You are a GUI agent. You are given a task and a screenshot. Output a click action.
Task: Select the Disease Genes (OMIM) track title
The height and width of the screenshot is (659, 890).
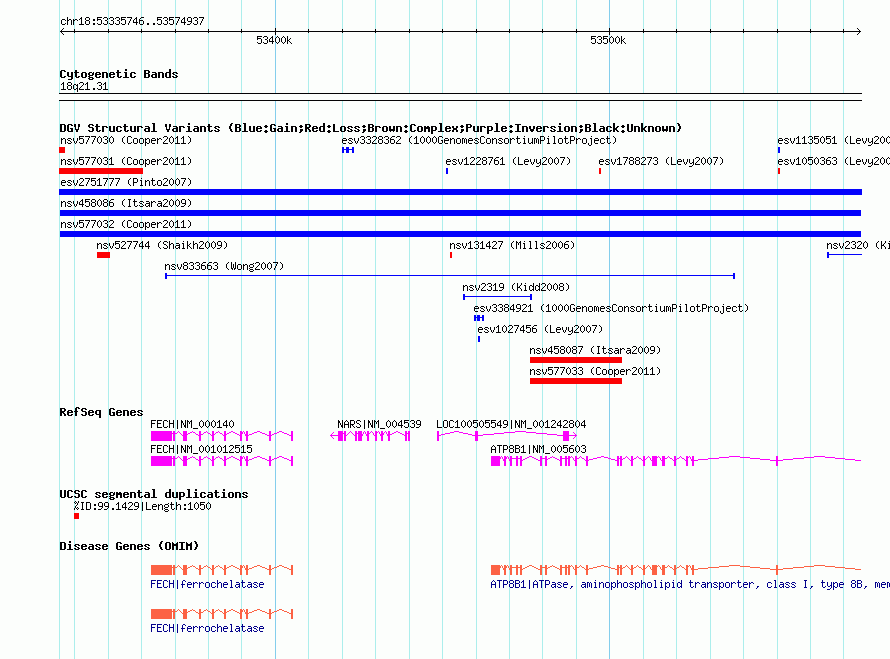coord(129,546)
